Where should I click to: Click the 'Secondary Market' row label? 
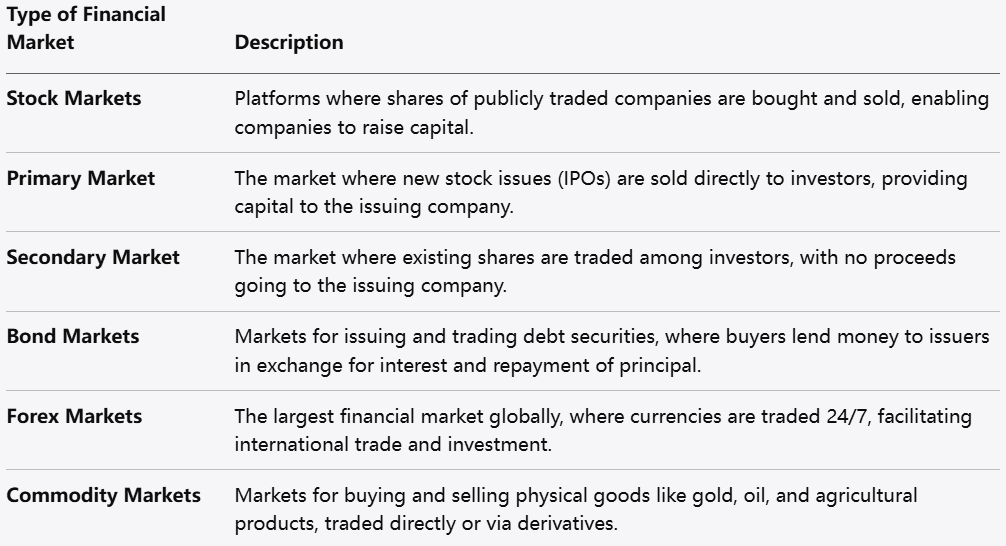click(x=93, y=257)
